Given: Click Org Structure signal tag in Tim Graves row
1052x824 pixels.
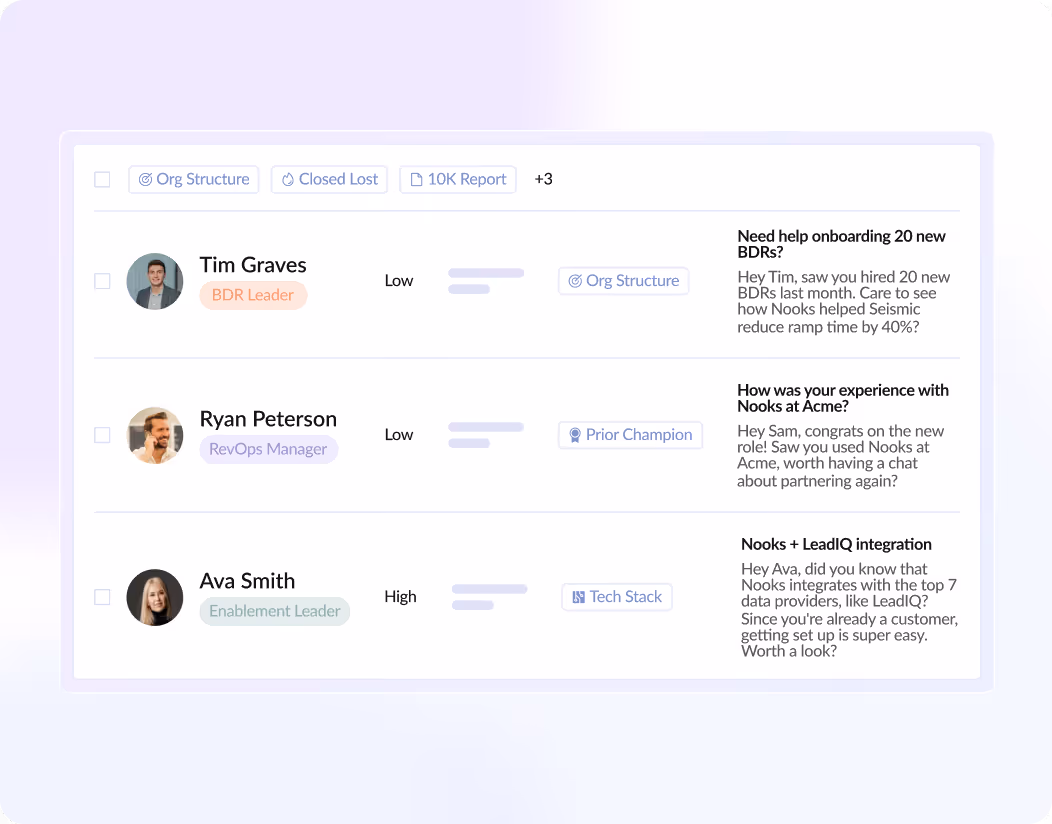Looking at the screenshot, I should point(624,281).
